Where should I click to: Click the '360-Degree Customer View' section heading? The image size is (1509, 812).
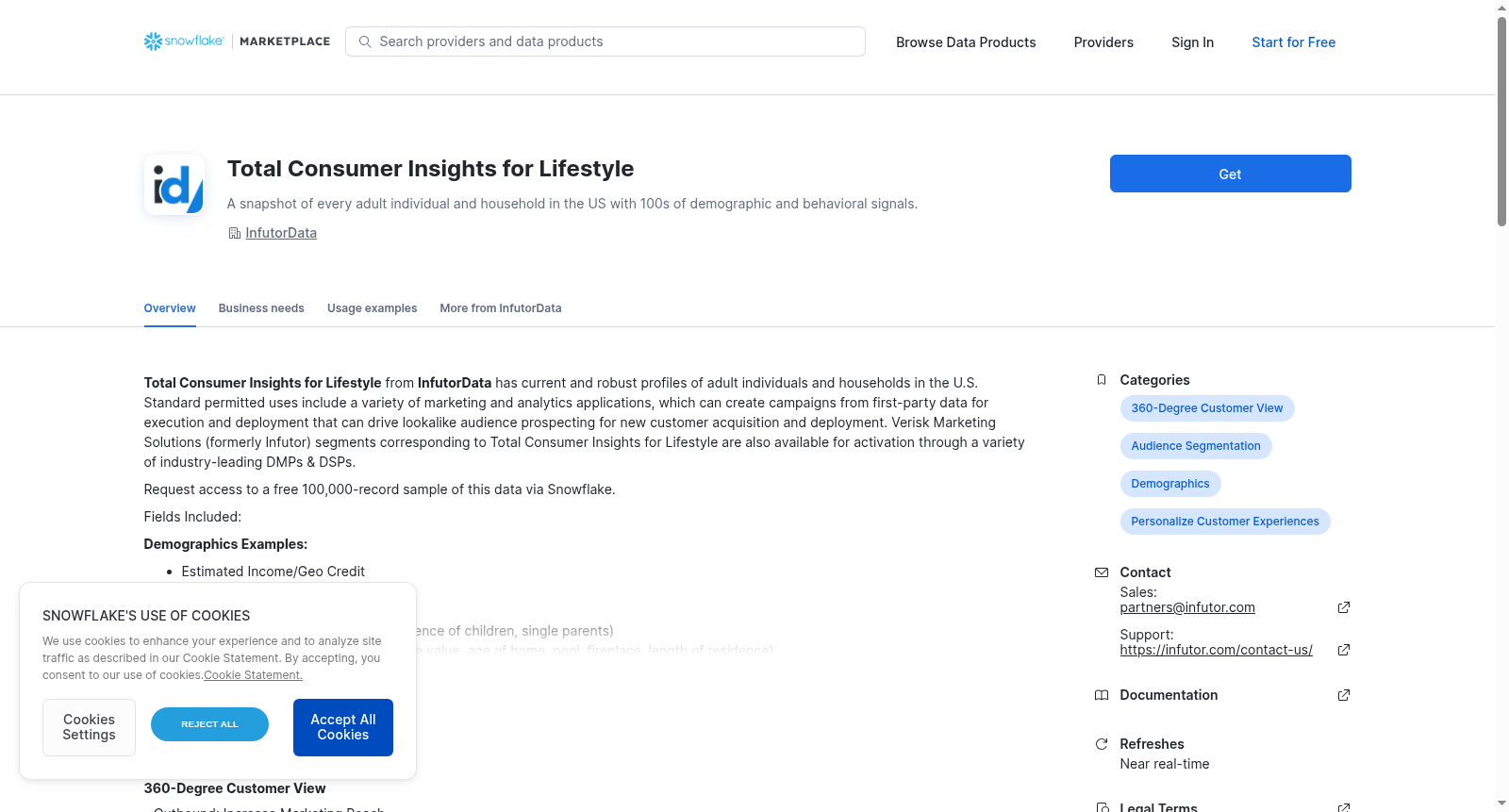(x=235, y=788)
